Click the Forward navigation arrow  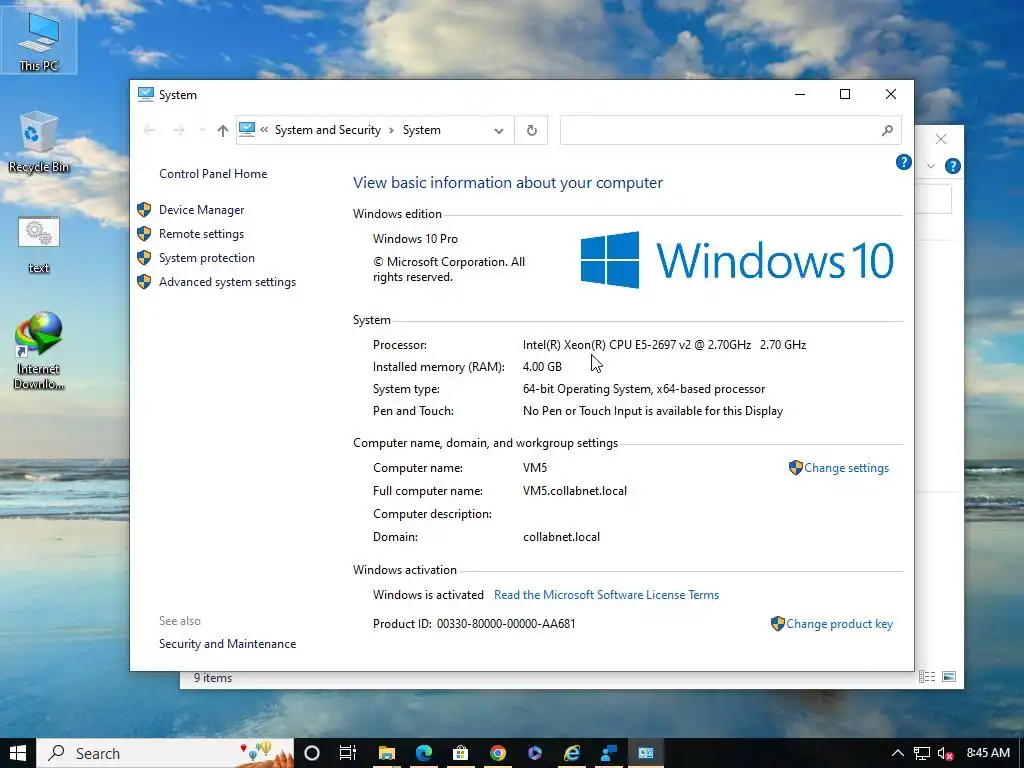coord(178,130)
